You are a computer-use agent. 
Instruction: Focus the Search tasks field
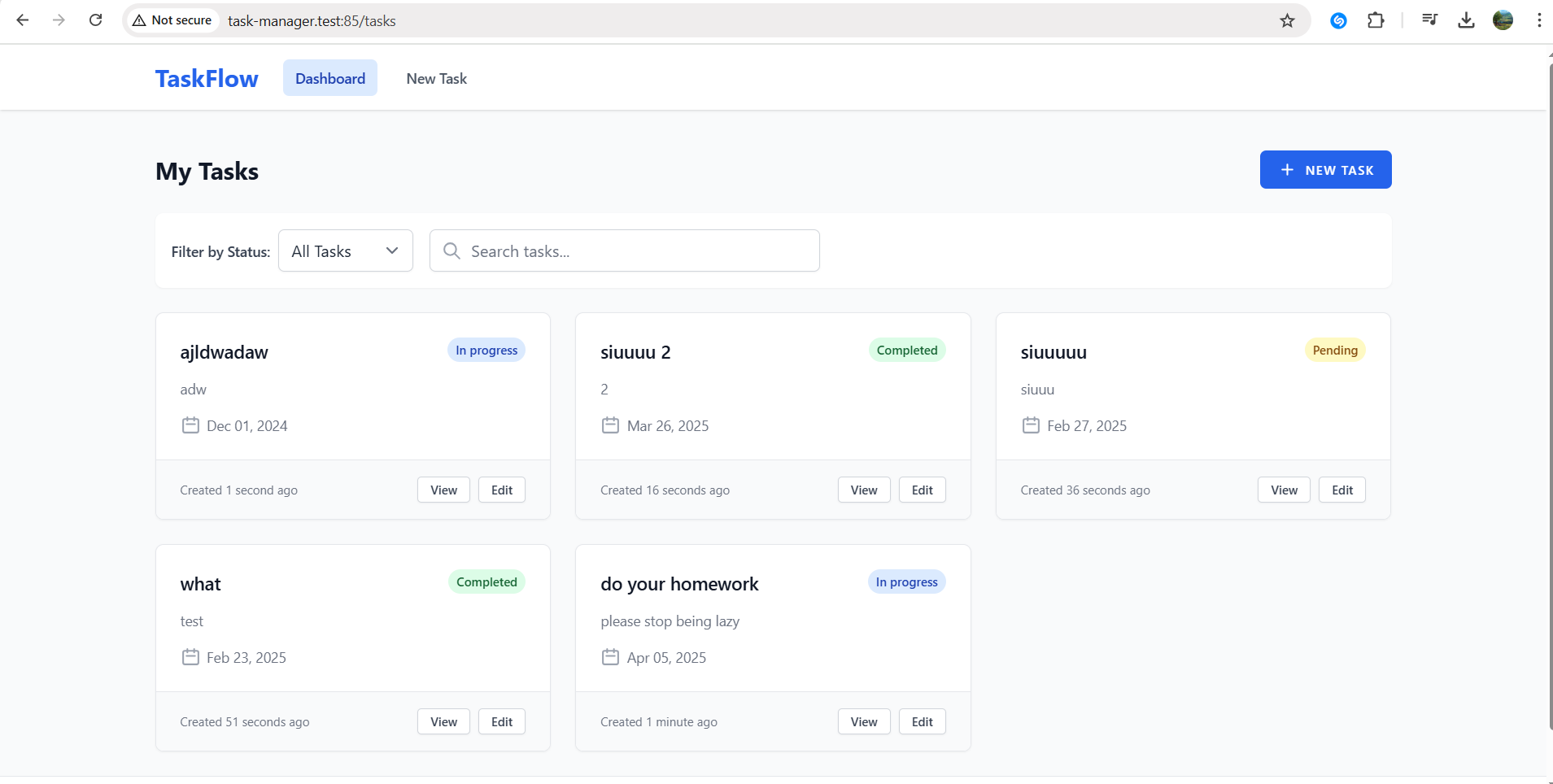[625, 250]
